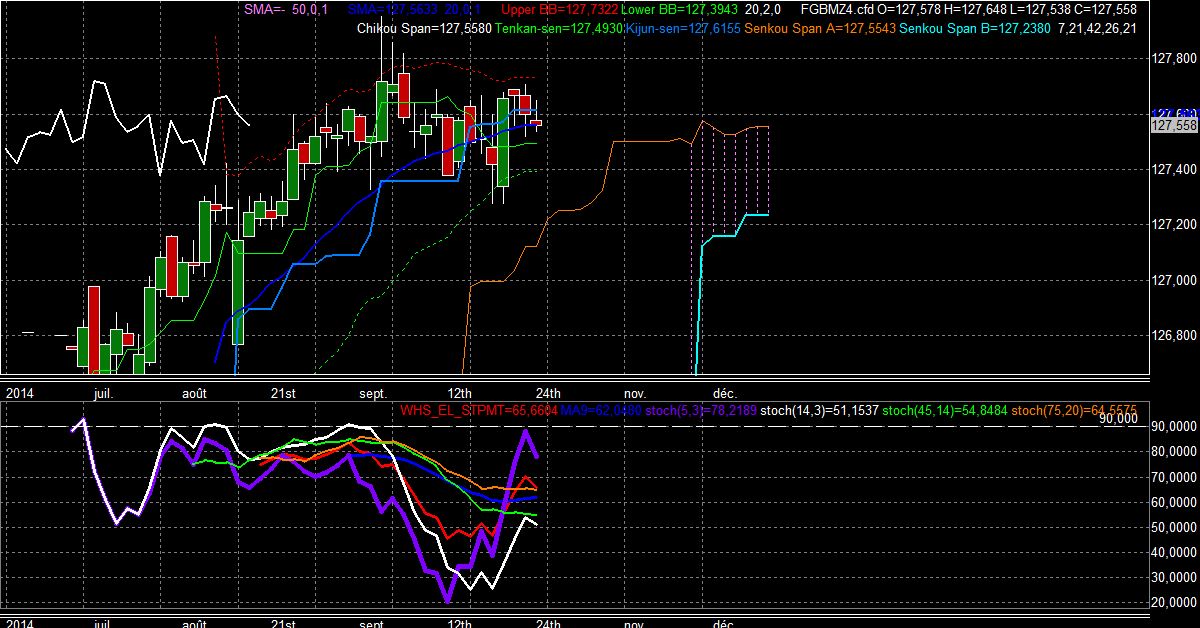Click the déc. date label on main chart axis
This screenshot has width=1200, height=628.
point(724,393)
